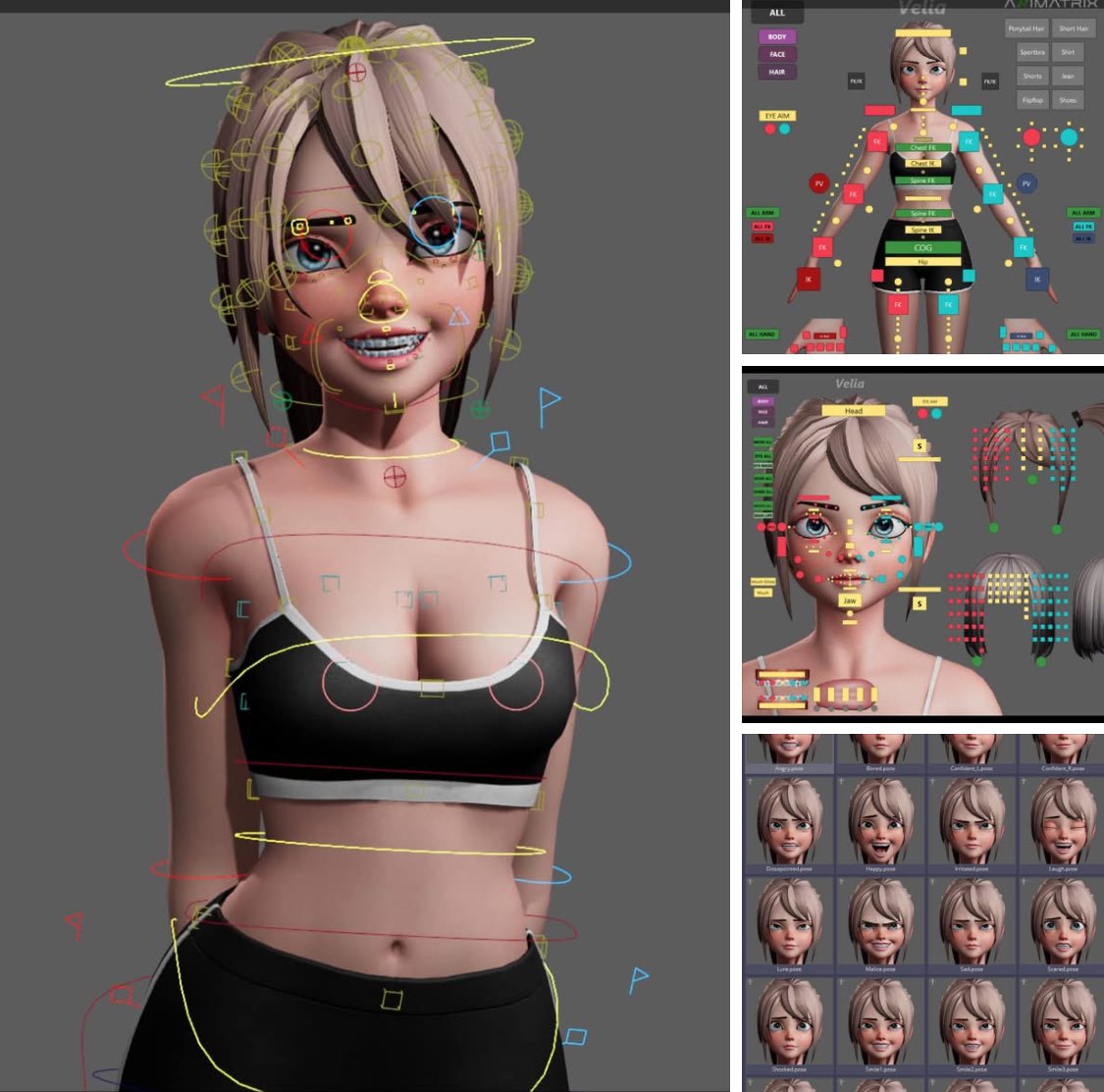Select the yellow Hip control
The height and width of the screenshot is (1092, 1104).
[x=922, y=262]
